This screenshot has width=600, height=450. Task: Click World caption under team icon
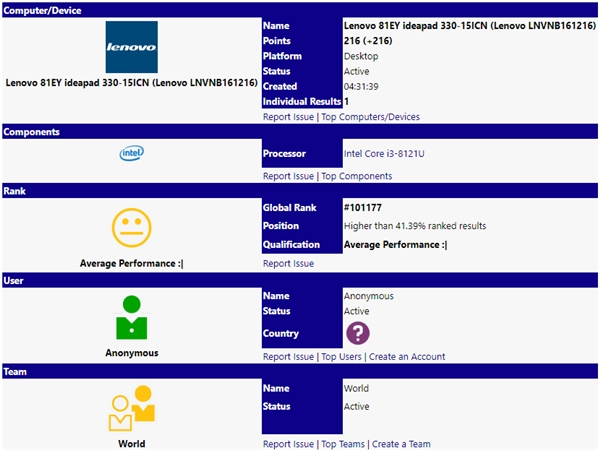132,444
